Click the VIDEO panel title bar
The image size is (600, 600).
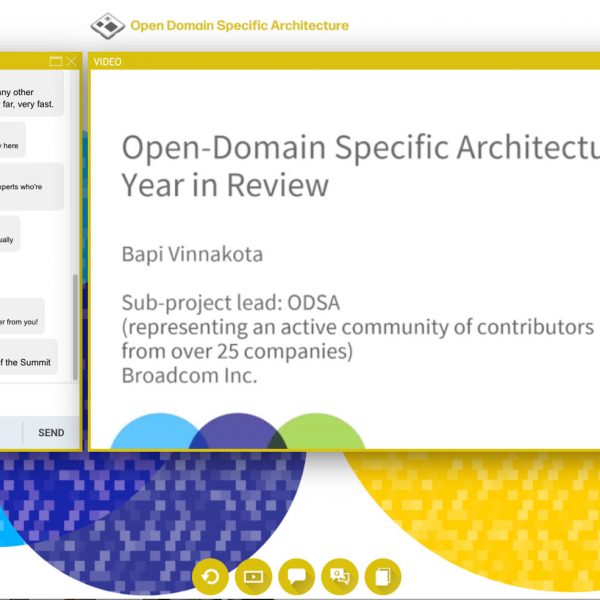(x=340, y=62)
